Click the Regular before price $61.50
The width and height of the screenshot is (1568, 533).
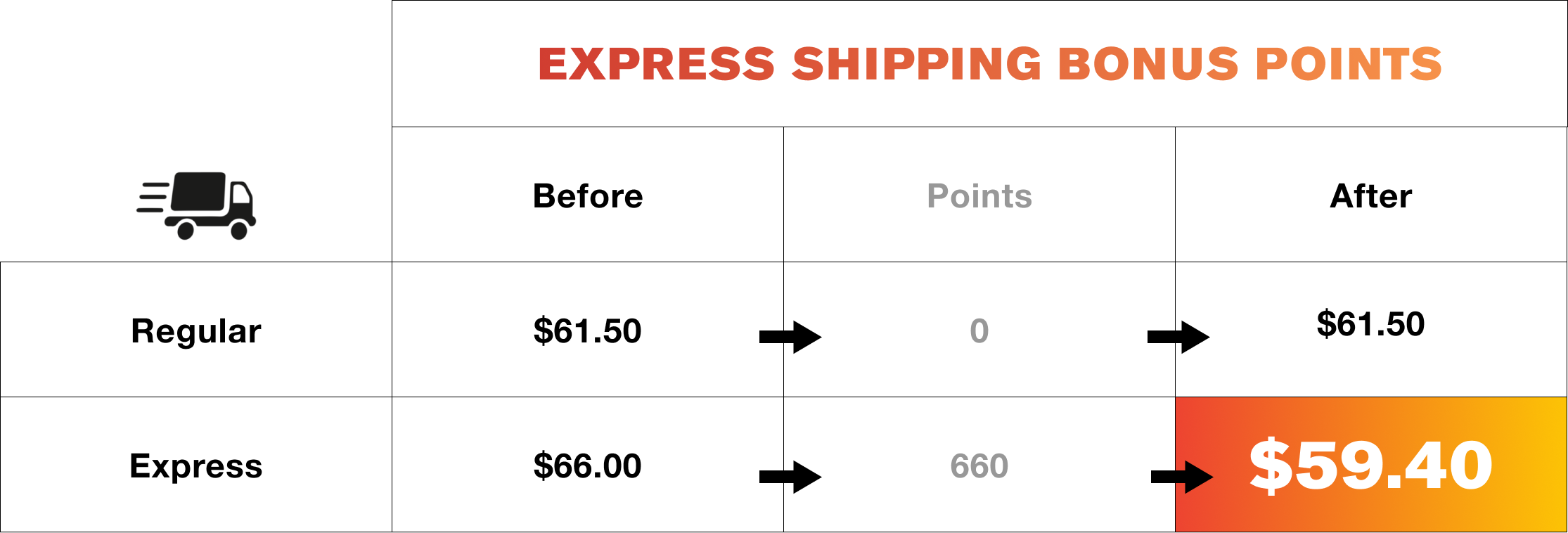pyautogui.click(x=587, y=331)
